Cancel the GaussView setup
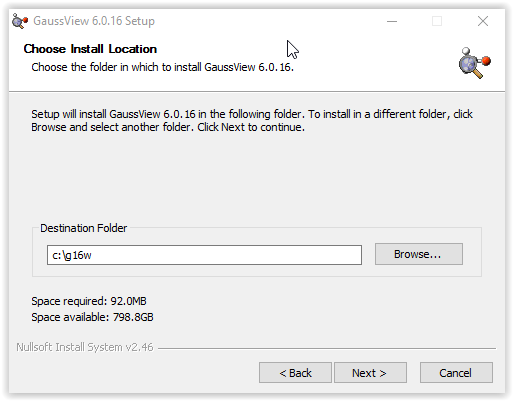Image resolution: width=513 pixels, height=401 pixels. click(x=456, y=373)
